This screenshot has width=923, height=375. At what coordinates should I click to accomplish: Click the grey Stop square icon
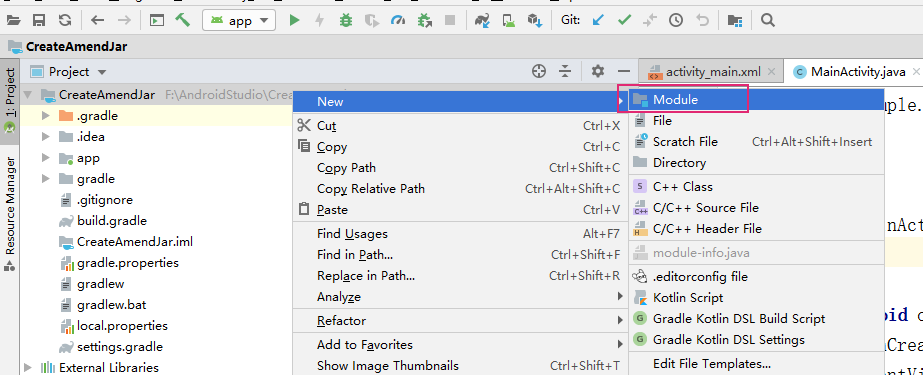pyautogui.click(x=450, y=21)
